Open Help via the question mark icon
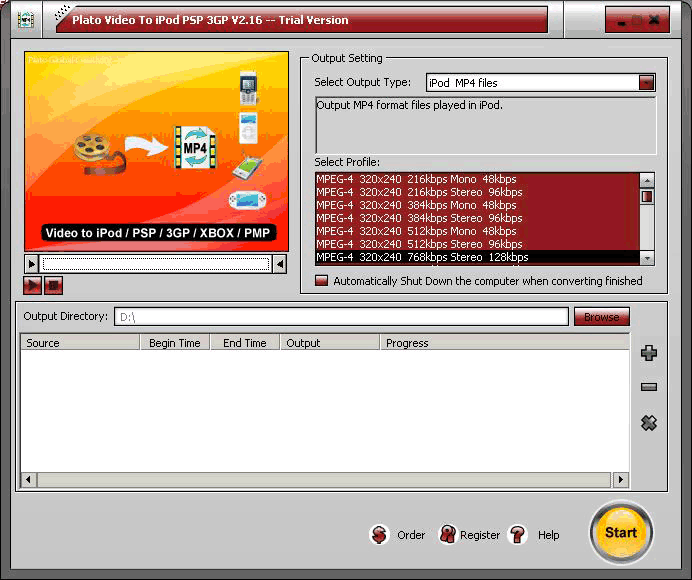692x580 pixels. (x=518, y=535)
